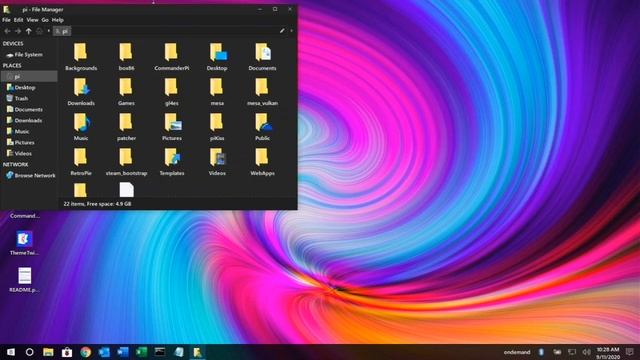The width and height of the screenshot is (640, 360).
Task: Select the CommanderPi folder icon
Action: coord(171,52)
